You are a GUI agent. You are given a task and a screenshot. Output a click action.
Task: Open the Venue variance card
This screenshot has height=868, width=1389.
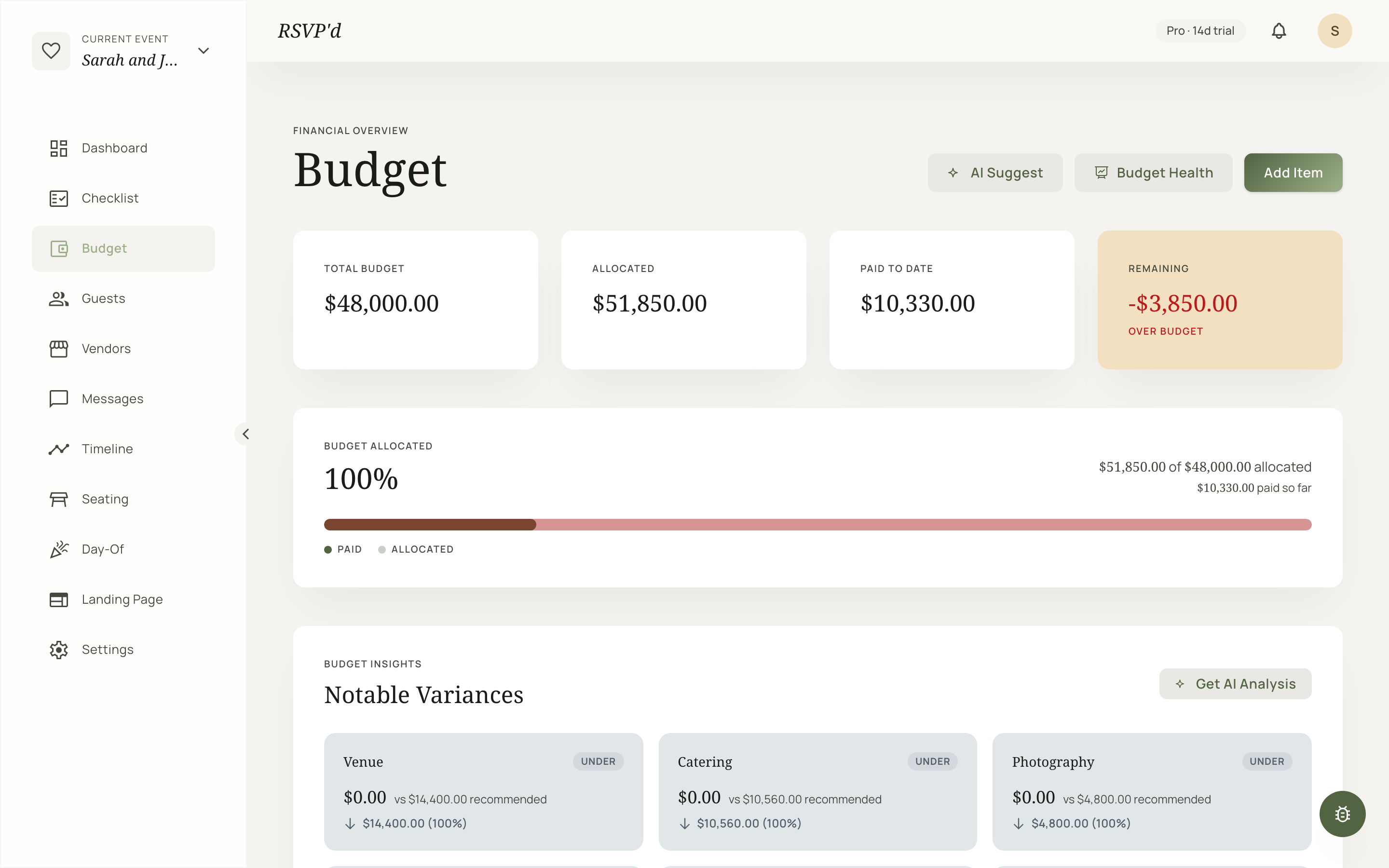[x=483, y=792]
